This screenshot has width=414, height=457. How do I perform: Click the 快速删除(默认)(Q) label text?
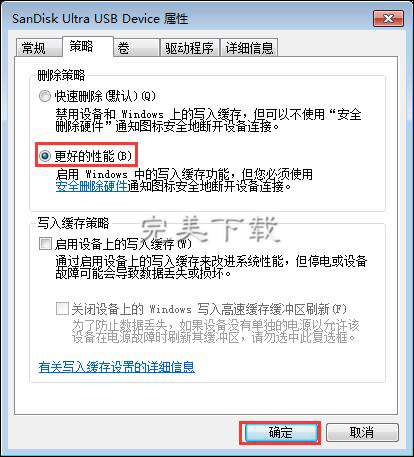click(105, 96)
